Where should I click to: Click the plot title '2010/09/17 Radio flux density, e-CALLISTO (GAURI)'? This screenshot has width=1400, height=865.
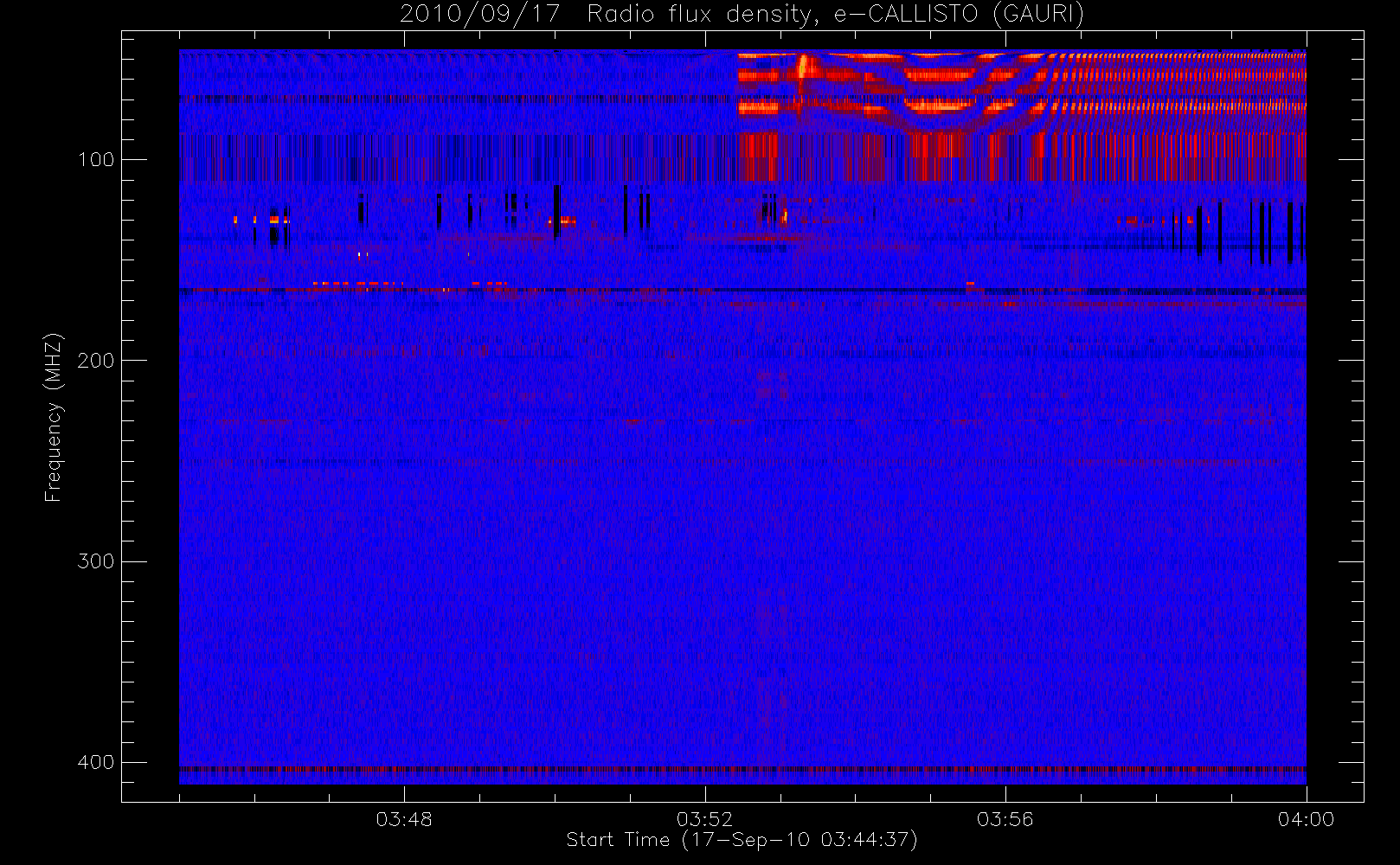(742, 14)
